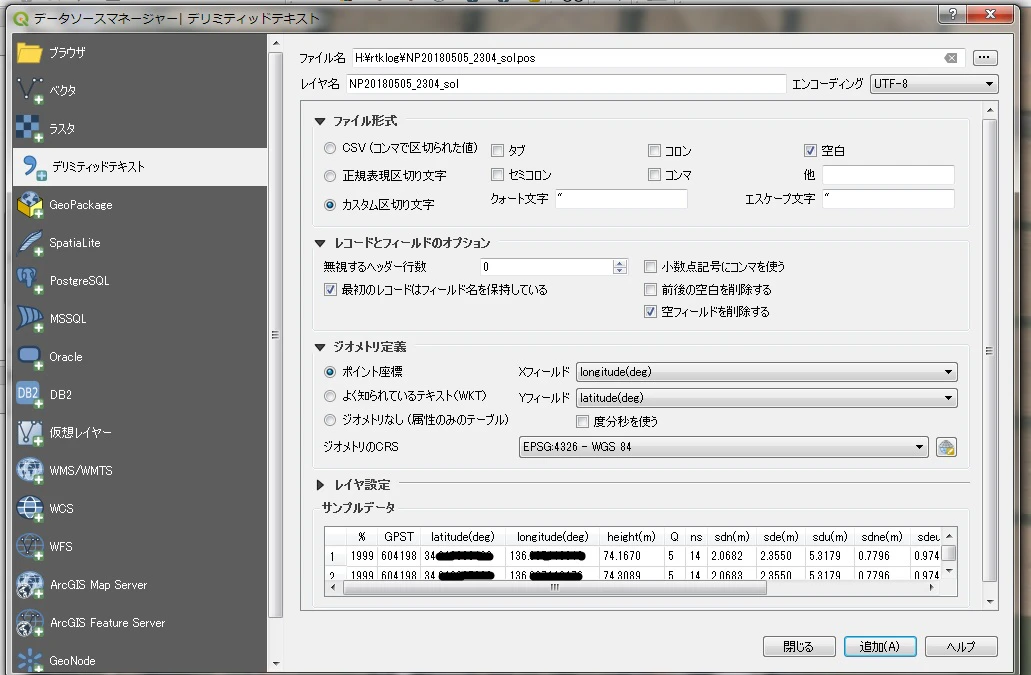1031x675 pixels.
Task: Select well known text (WKT) radio
Action: tap(330, 396)
